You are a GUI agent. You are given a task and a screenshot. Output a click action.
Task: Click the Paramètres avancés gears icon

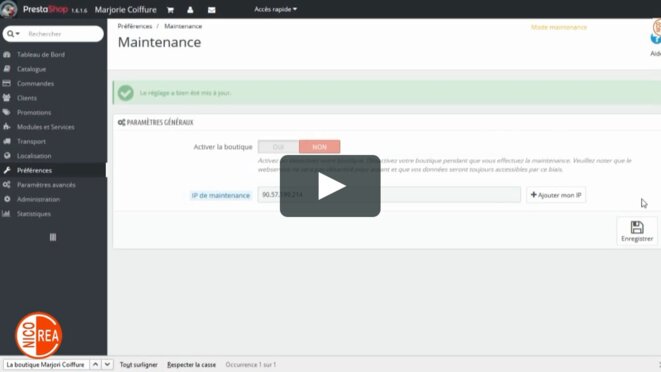pyautogui.click(x=7, y=185)
